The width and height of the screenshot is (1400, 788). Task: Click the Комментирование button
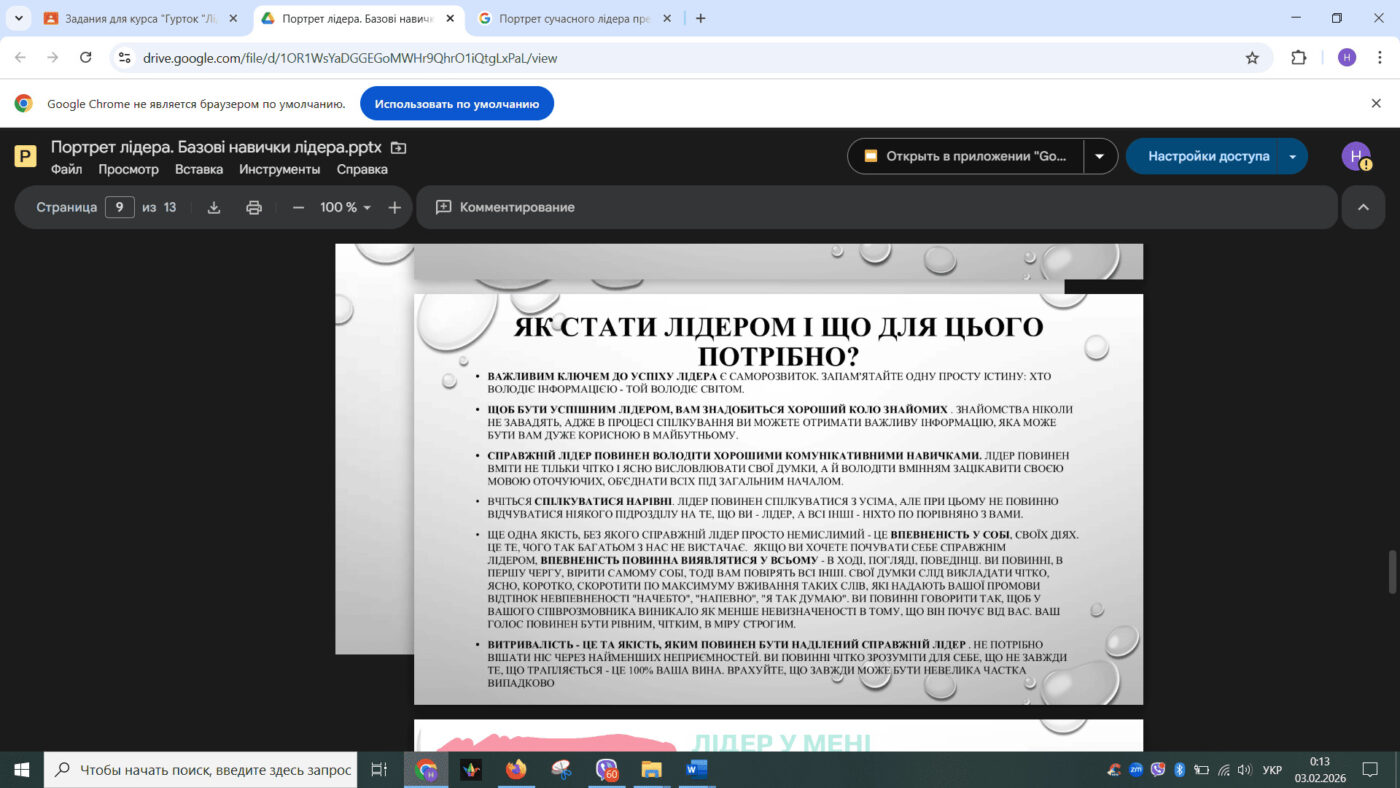tap(505, 207)
